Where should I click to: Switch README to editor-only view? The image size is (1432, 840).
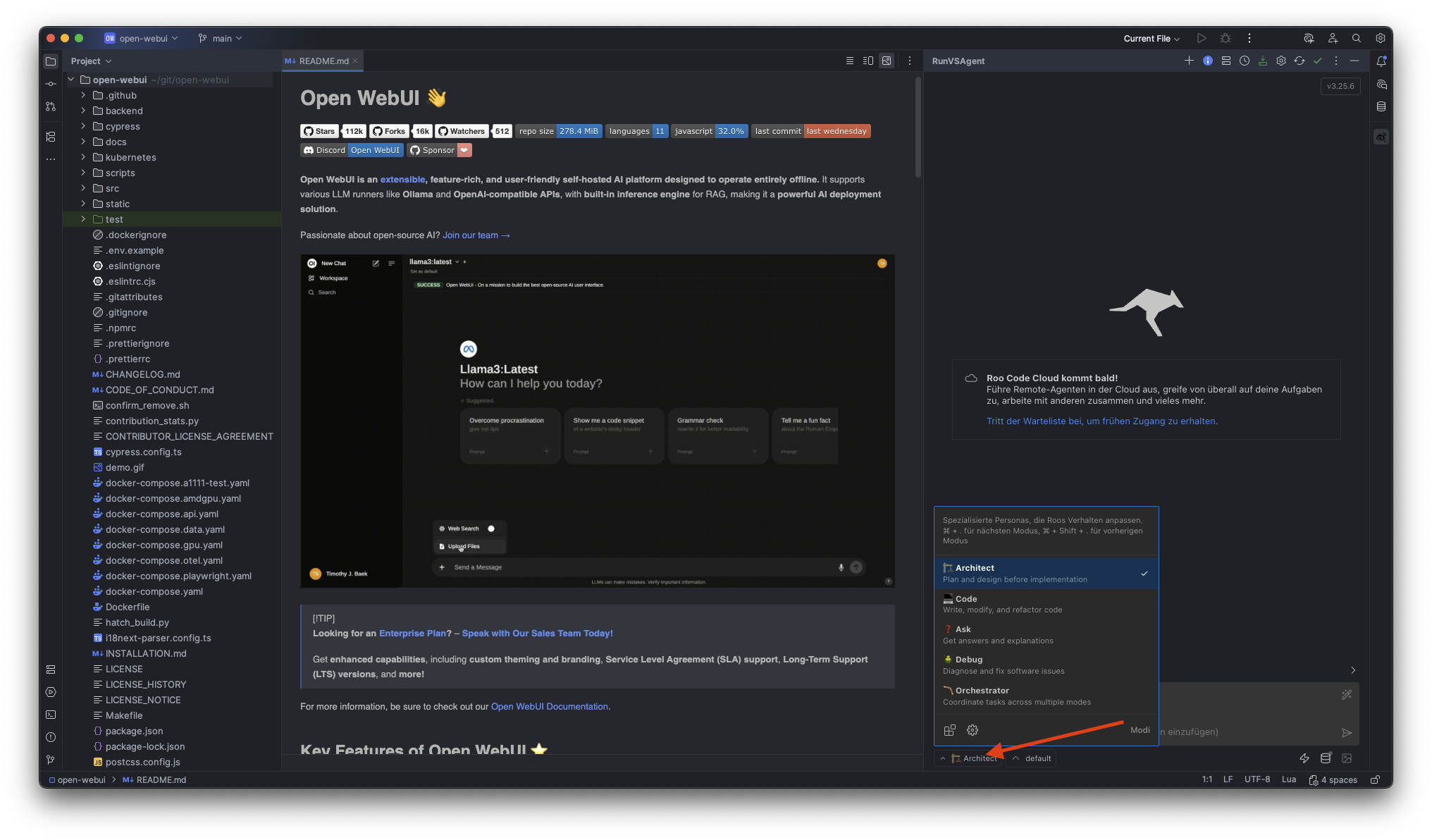click(x=850, y=61)
